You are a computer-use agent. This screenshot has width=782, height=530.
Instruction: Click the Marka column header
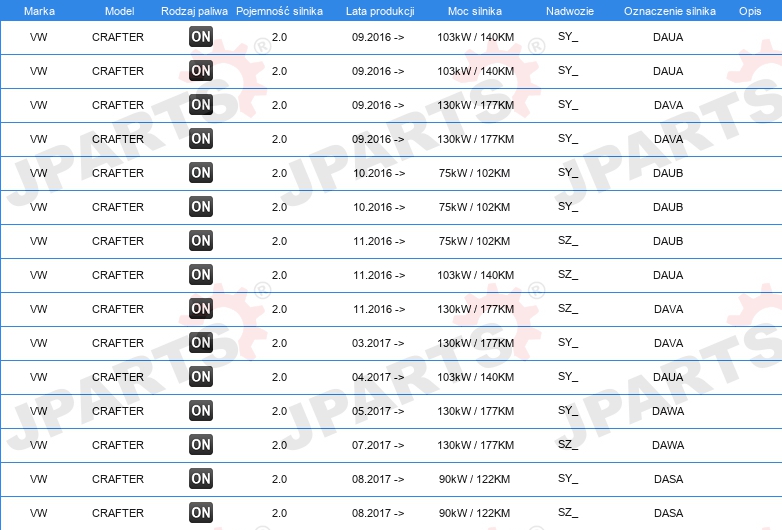(39, 11)
